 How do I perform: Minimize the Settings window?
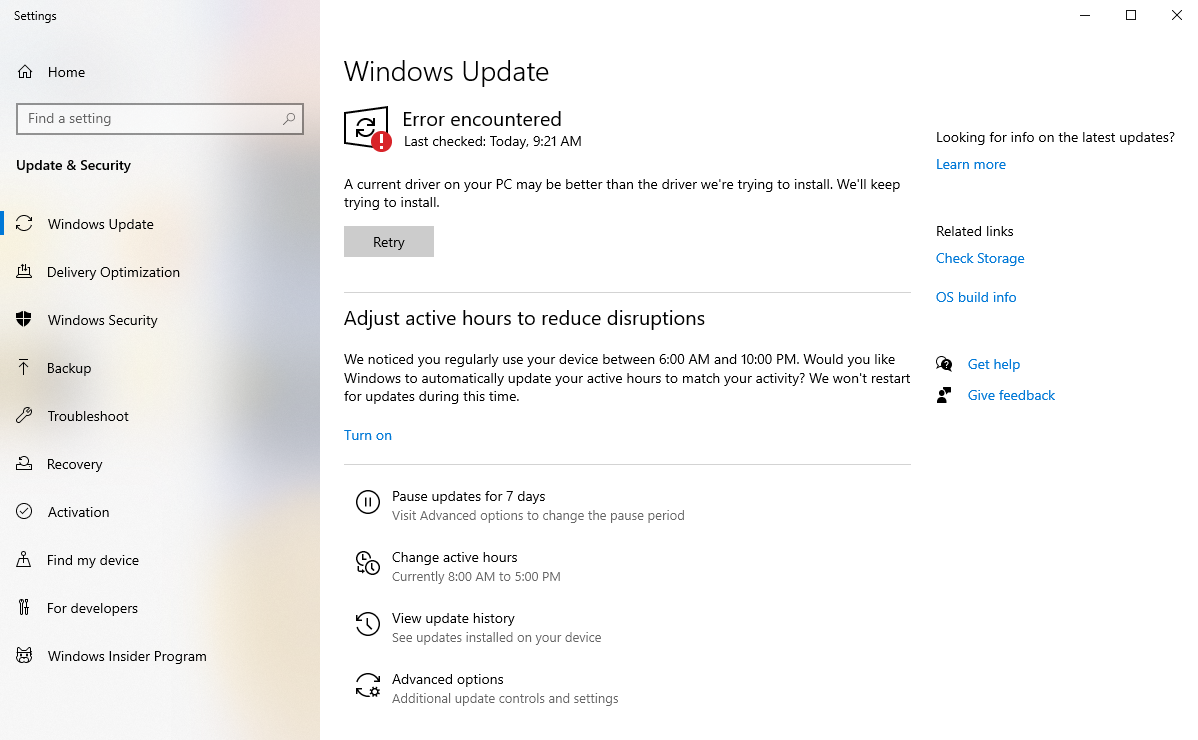[1085, 15]
